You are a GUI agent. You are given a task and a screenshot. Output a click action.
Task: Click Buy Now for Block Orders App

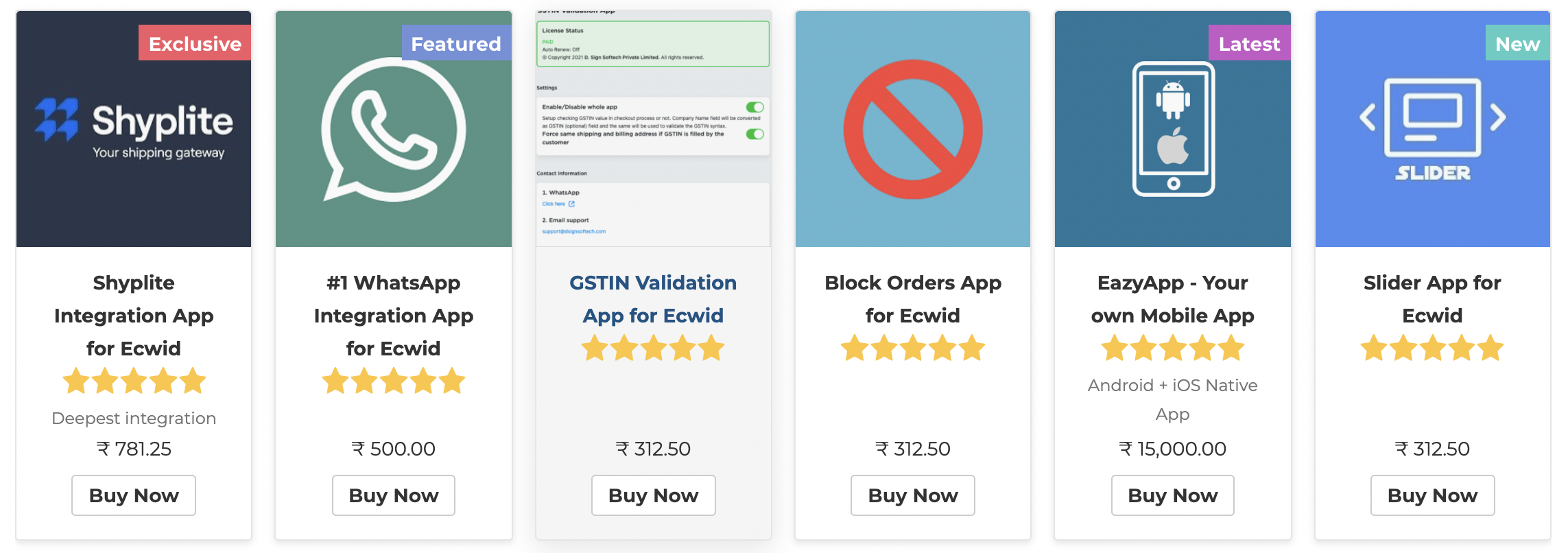pos(913,495)
